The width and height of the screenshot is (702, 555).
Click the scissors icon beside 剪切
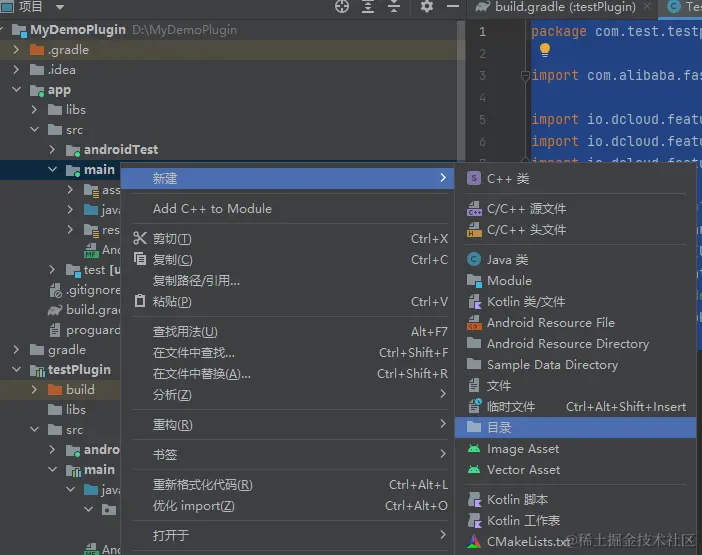pos(140,238)
